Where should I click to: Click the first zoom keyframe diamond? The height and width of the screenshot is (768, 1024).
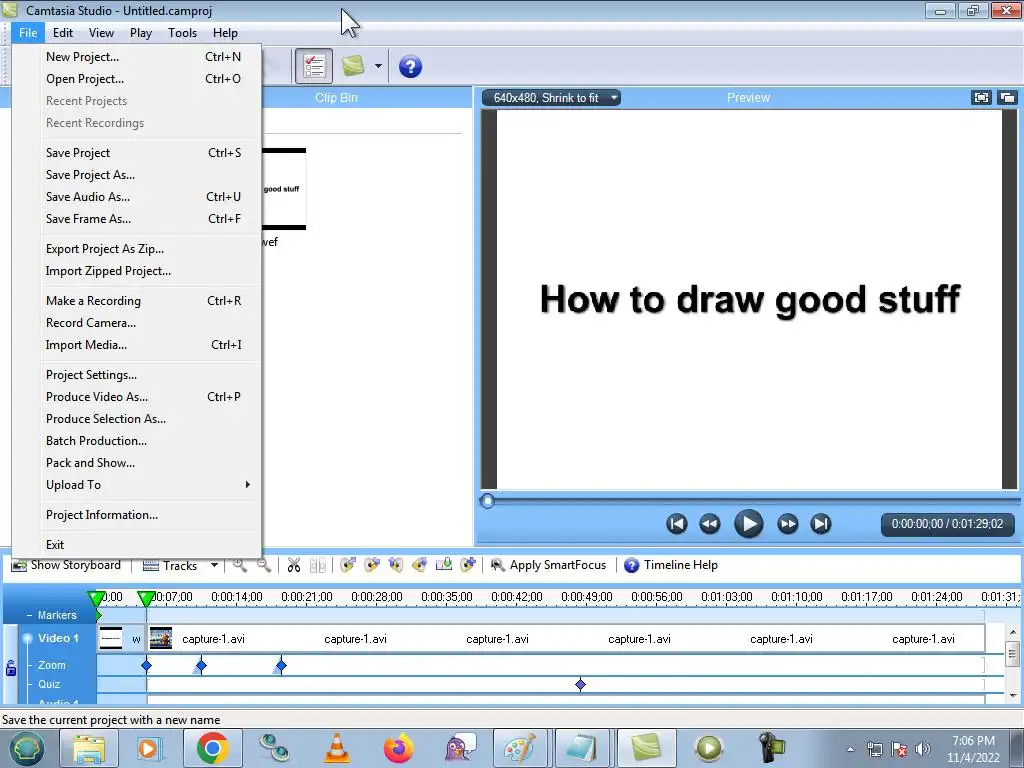tap(146, 665)
